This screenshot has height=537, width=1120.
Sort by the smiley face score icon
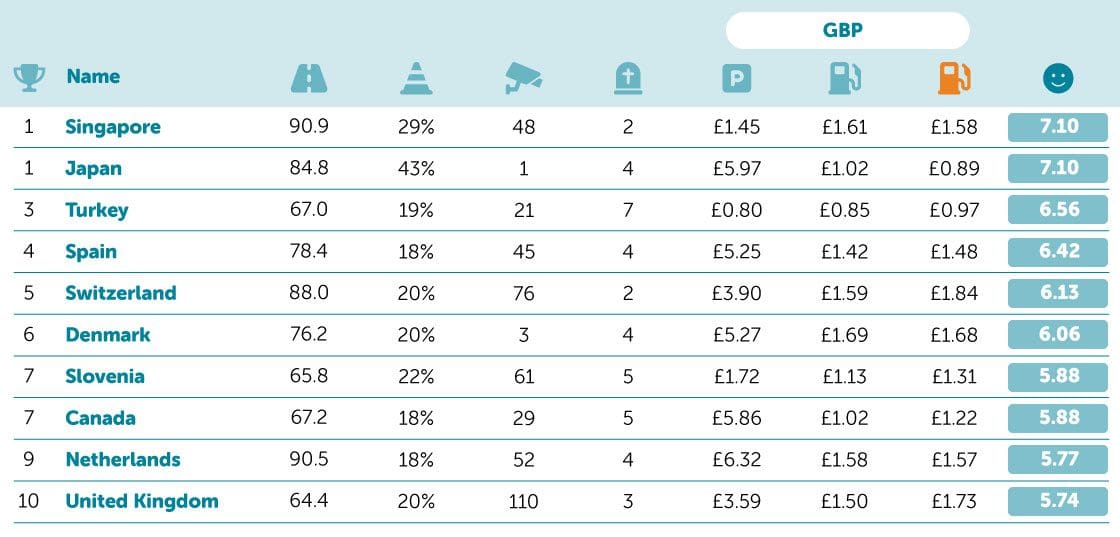tap(1057, 78)
